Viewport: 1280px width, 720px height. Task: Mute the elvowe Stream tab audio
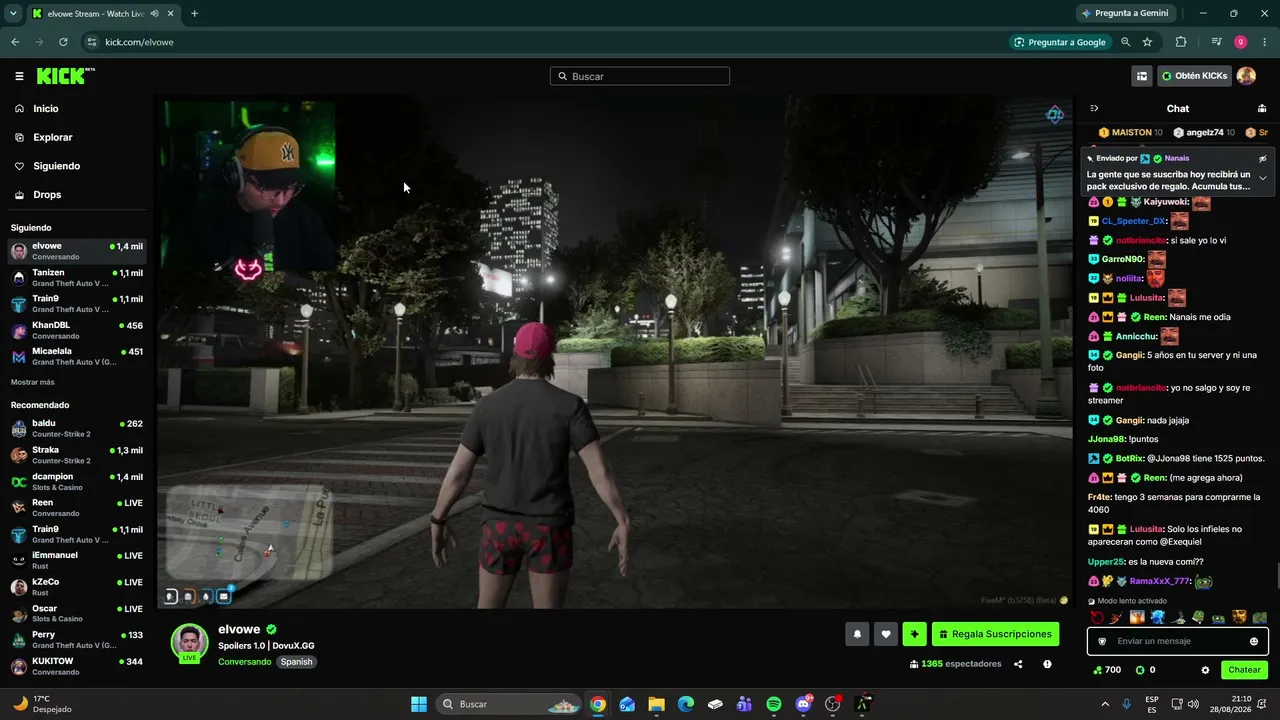point(153,14)
